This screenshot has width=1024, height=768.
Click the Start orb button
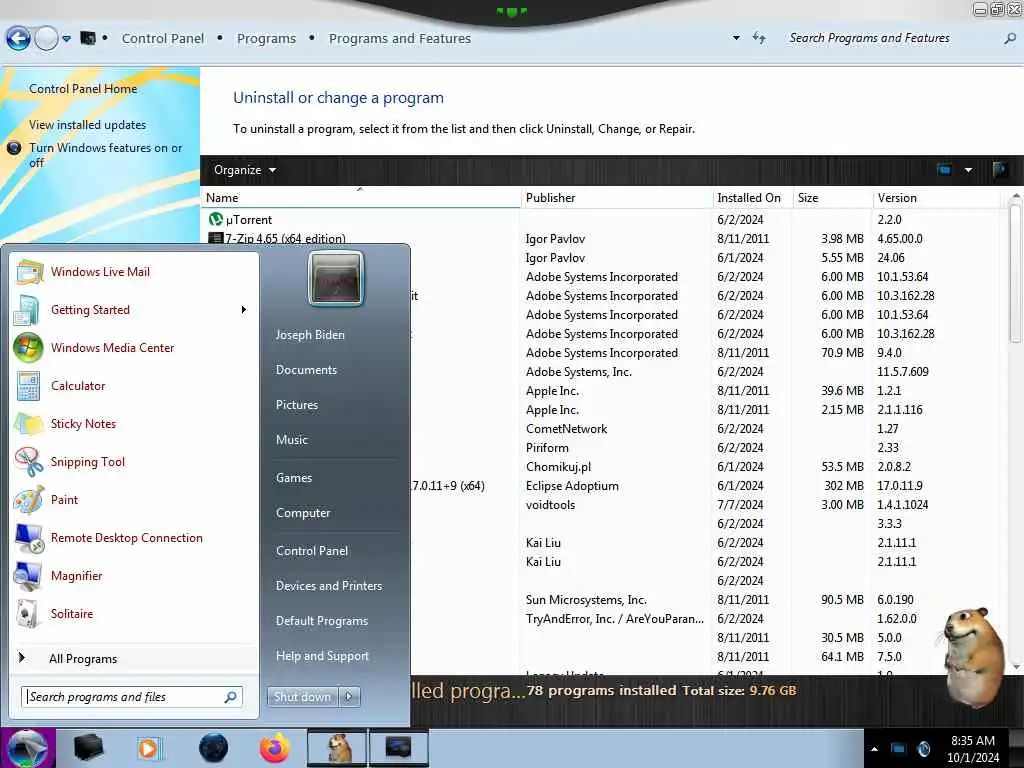27,748
